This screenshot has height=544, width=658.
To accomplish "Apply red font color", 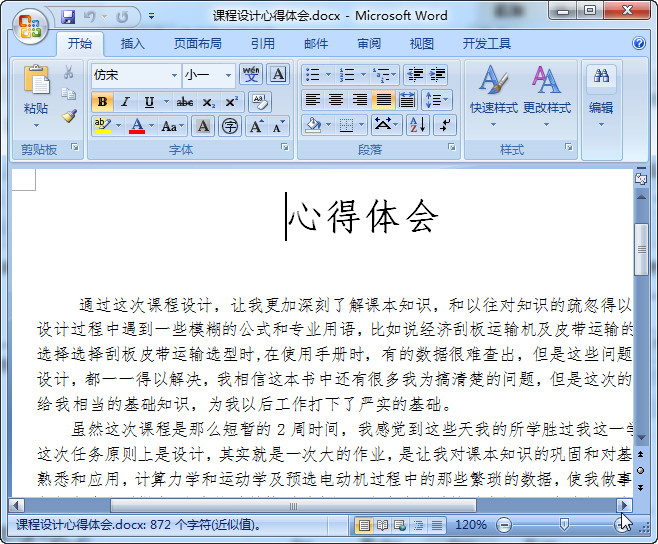I will coord(137,126).
